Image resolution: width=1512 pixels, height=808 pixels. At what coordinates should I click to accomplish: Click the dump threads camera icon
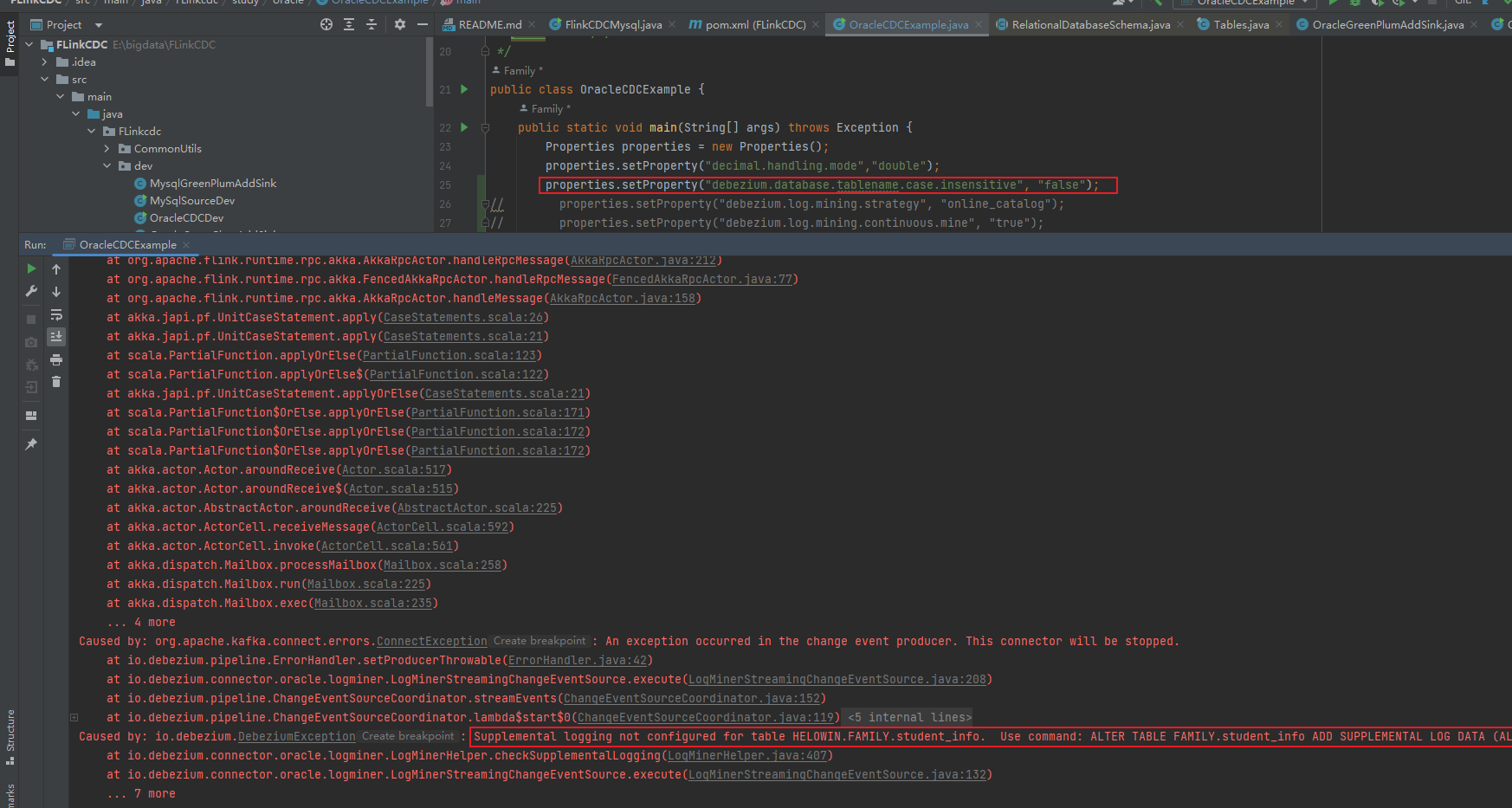[31, 342]
